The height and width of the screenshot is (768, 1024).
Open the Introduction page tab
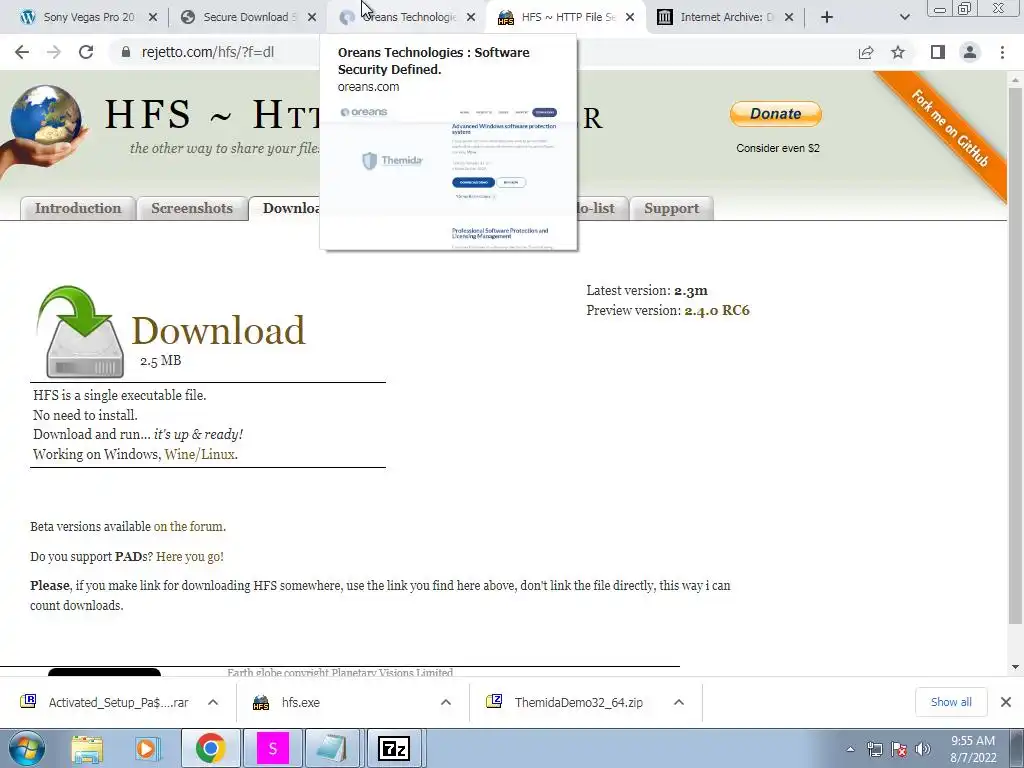[x=78, y=208]
